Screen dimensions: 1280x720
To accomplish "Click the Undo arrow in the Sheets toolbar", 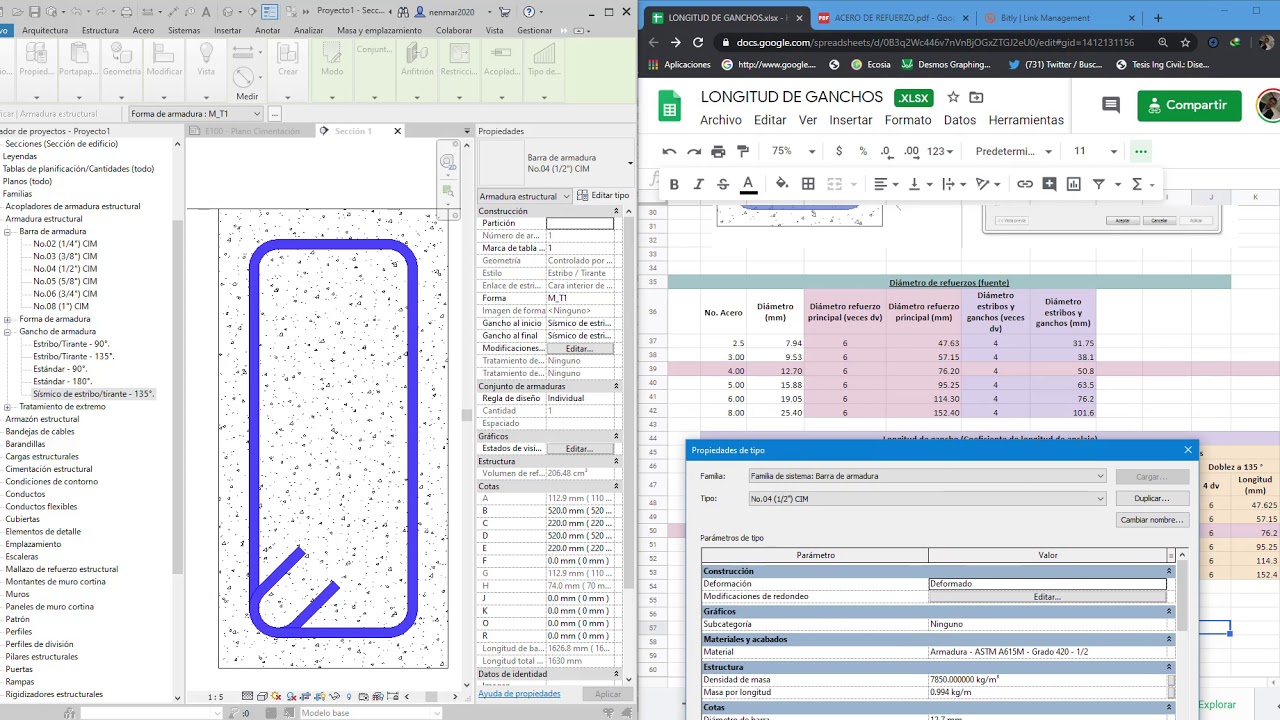I will point(669,152).
